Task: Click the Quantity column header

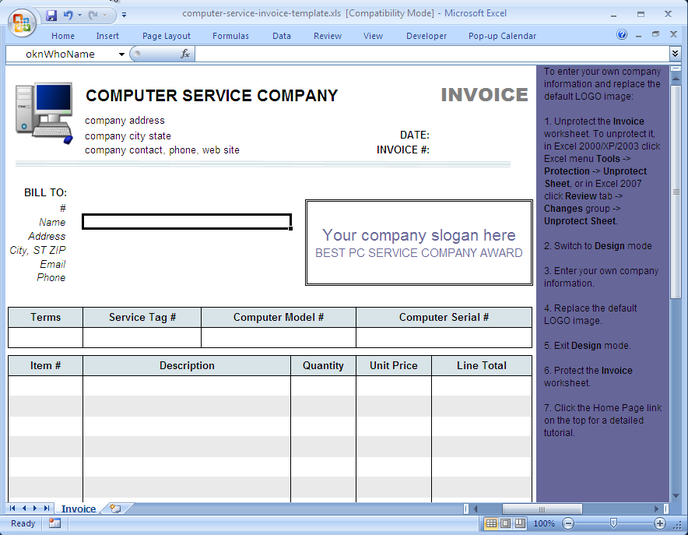Action: click(323, 366)
